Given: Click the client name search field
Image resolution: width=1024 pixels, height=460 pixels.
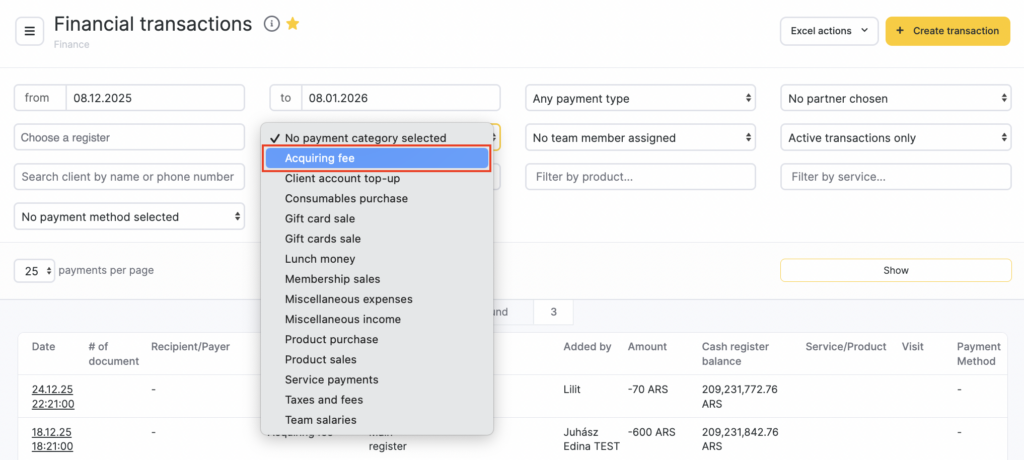Looking at the screenshot, I should click(129, 177).
